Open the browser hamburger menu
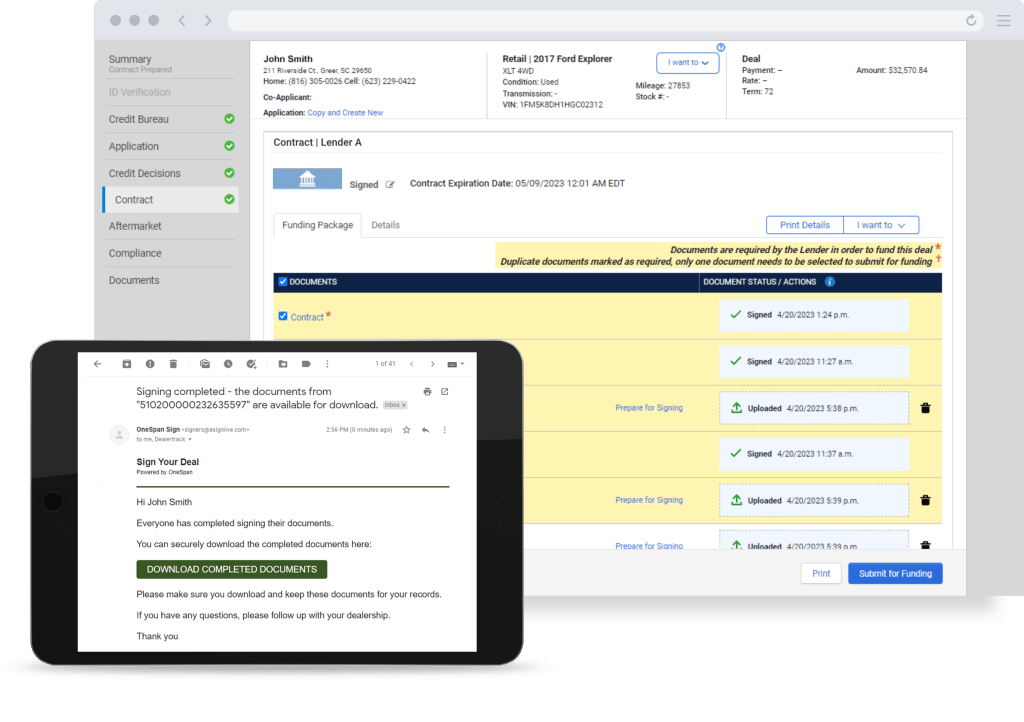This screenshot has width=1024, height=722. [1004, 21]
